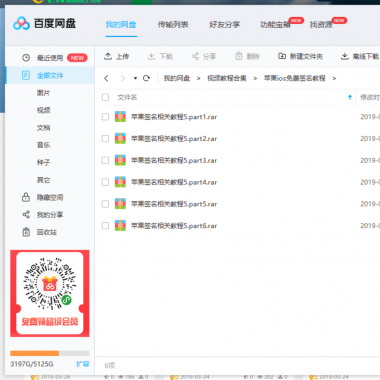Show the 图片 category
Image resolution: width=380 pixels, height=380 pixels.
pyautogui.click(x=43, y=93)
